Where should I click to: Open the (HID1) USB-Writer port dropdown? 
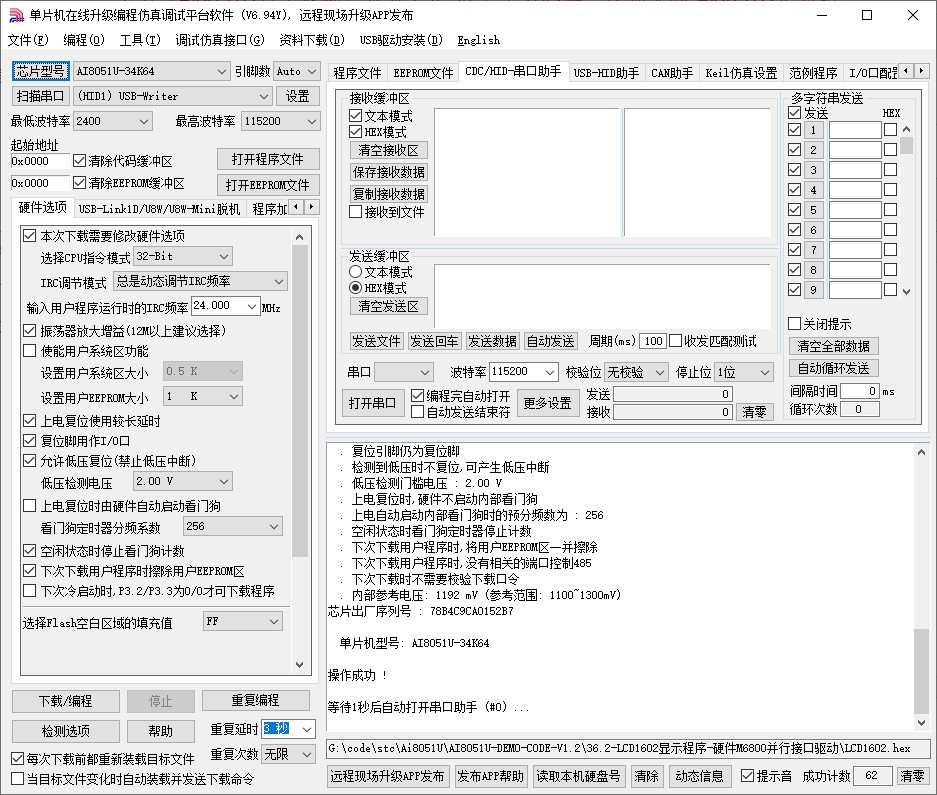point(173,96)
